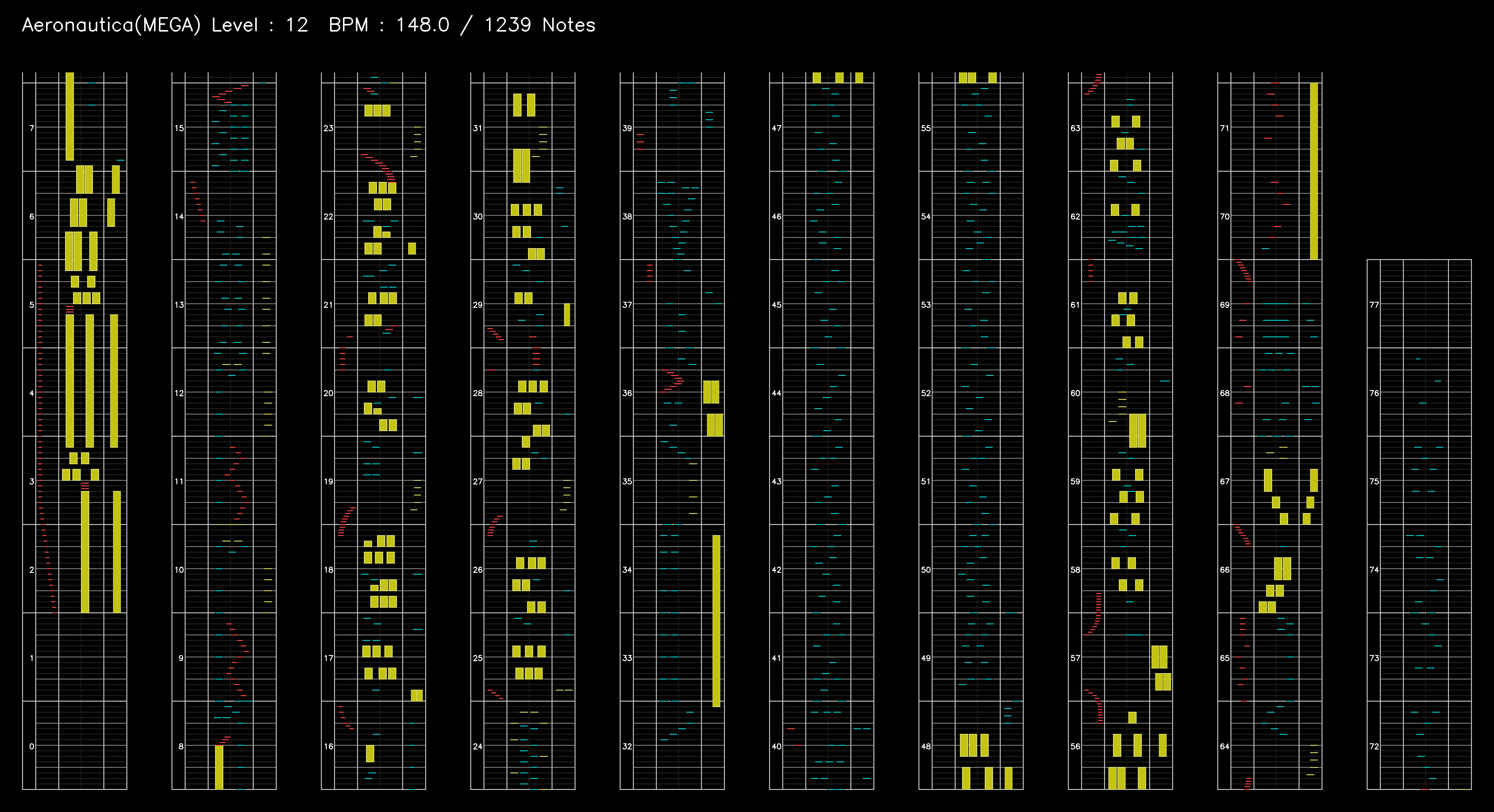Pick measure number 60 label
The image size is (1494, 812).
1075,393
